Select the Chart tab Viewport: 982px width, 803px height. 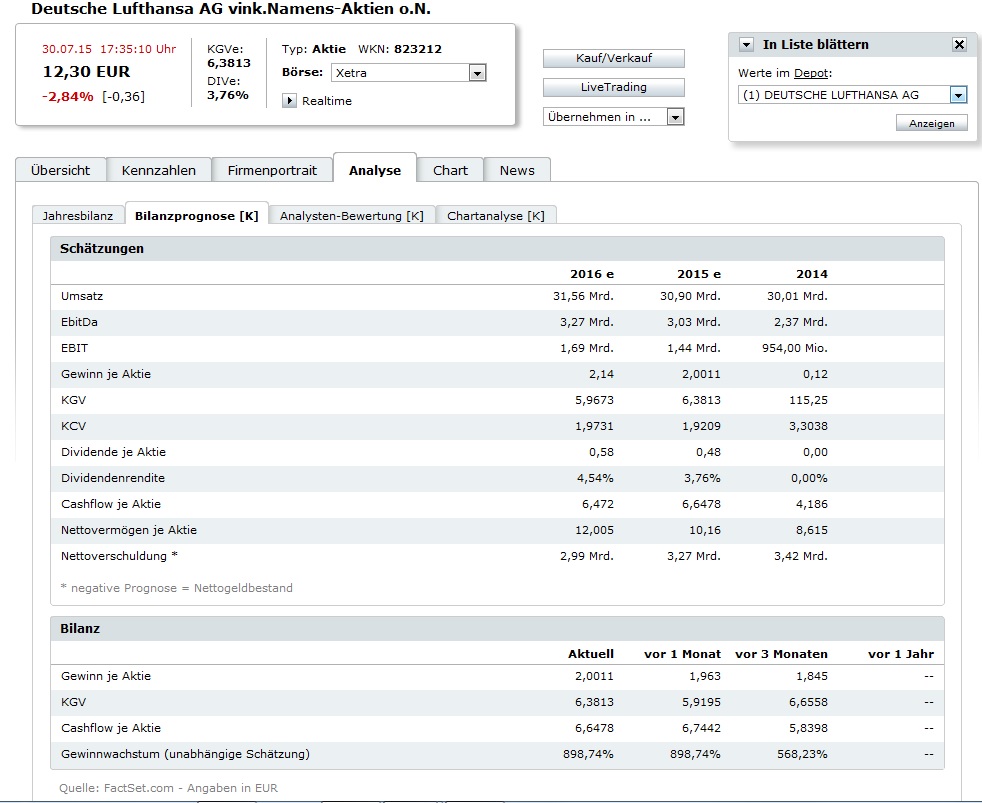click(450, 170)
